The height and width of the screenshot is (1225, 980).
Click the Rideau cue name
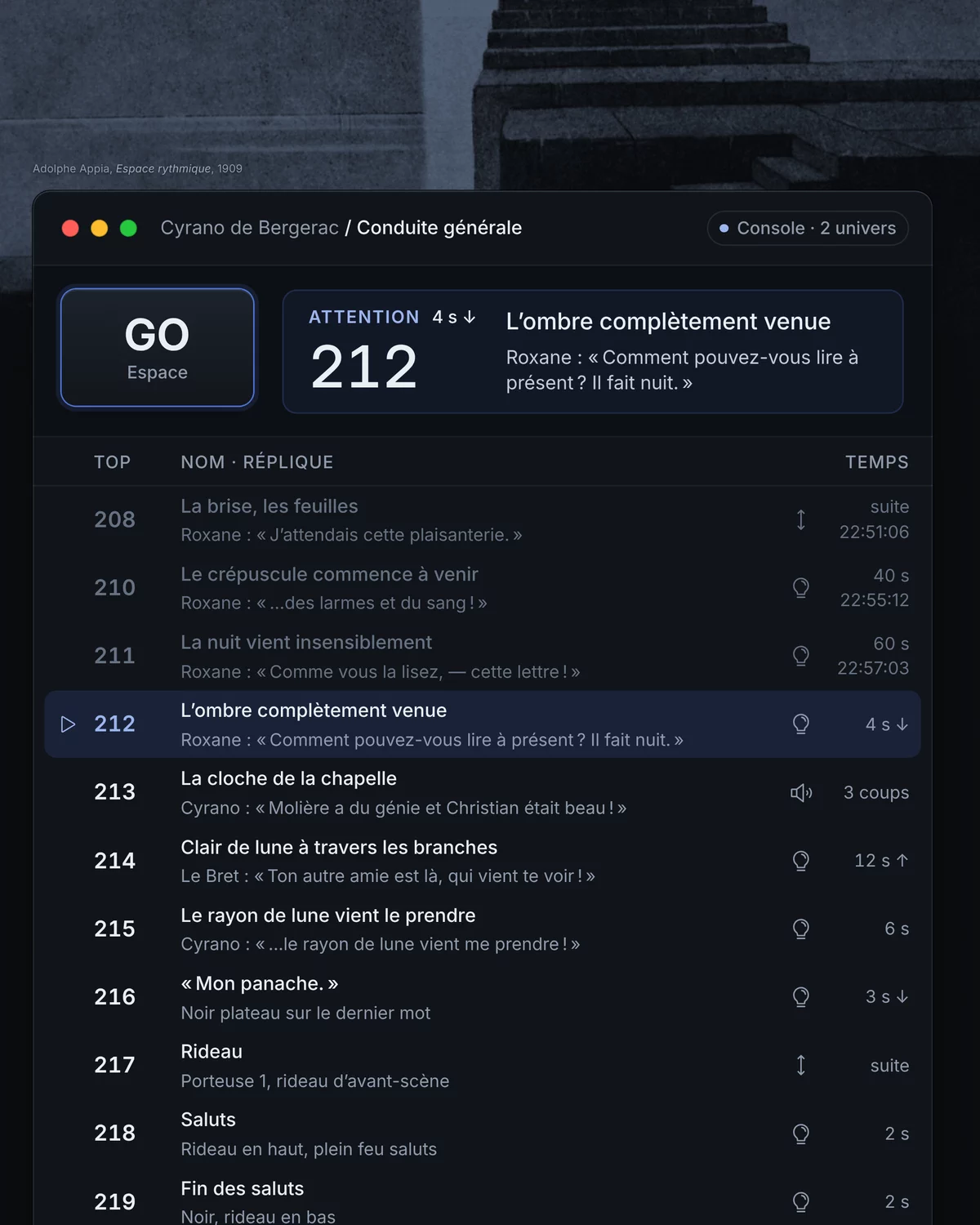click(x=212, y=1052)
